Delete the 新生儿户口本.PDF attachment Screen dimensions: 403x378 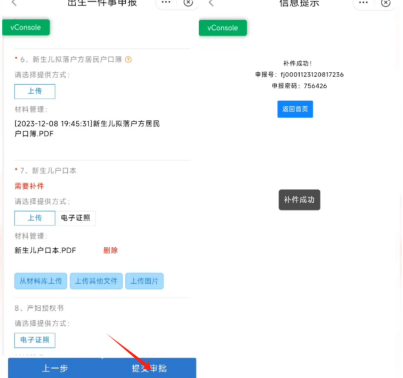tap(111, 250)
